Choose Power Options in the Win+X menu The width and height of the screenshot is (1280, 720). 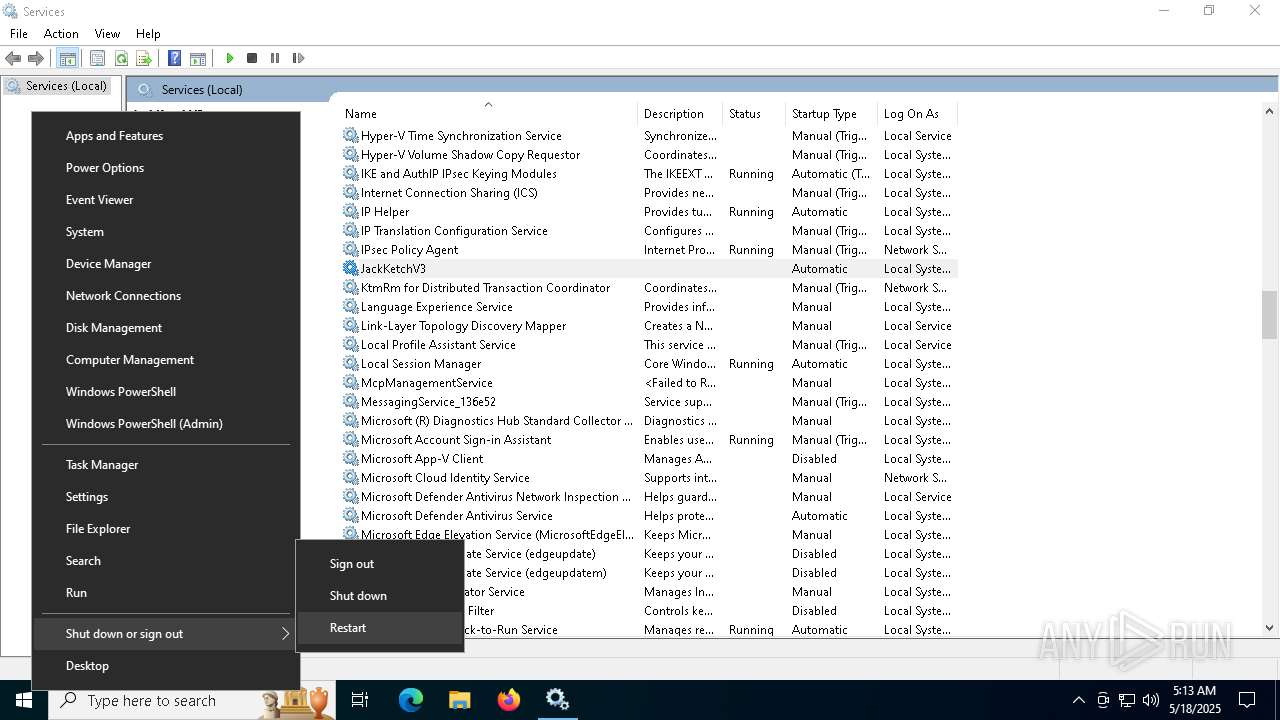pyautogui.click(x=166, y=168)
